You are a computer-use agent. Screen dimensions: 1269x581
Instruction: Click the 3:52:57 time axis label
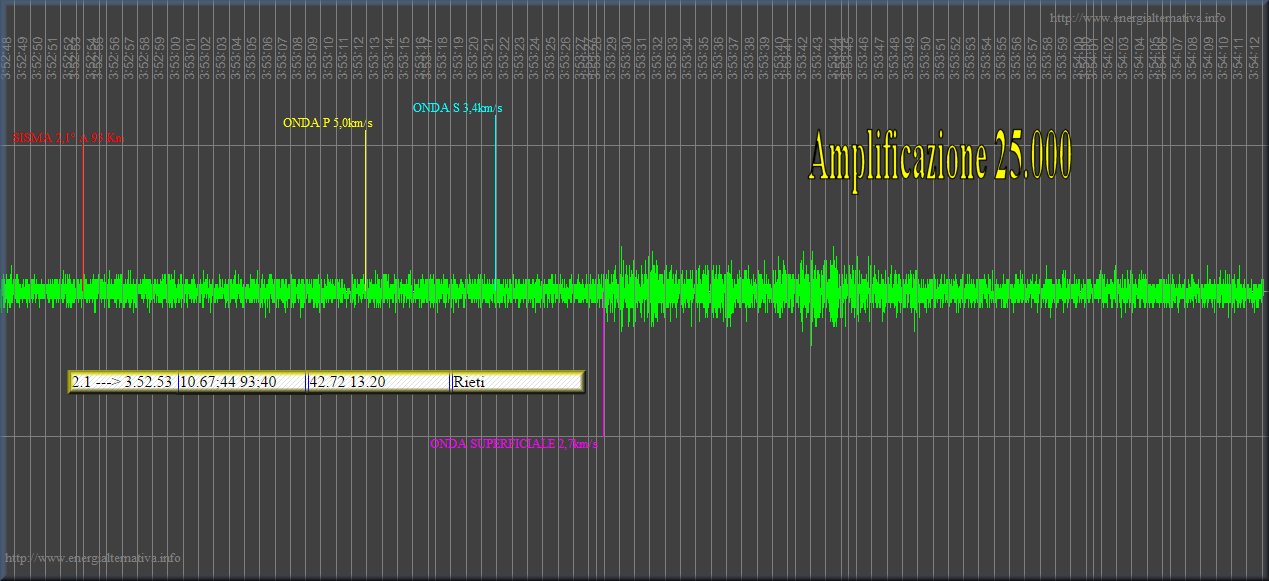tap(130, 57)
